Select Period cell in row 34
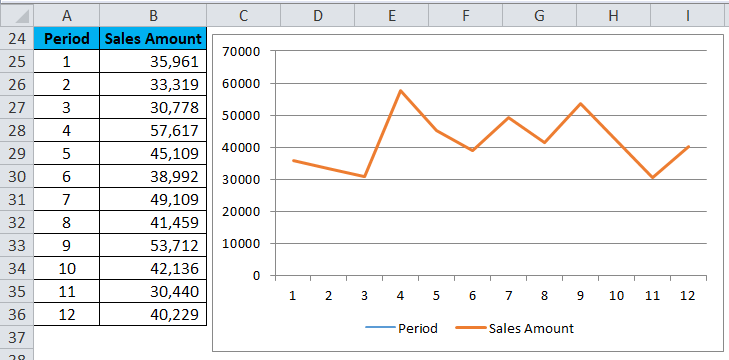729x360 pixels. point(66,268)
